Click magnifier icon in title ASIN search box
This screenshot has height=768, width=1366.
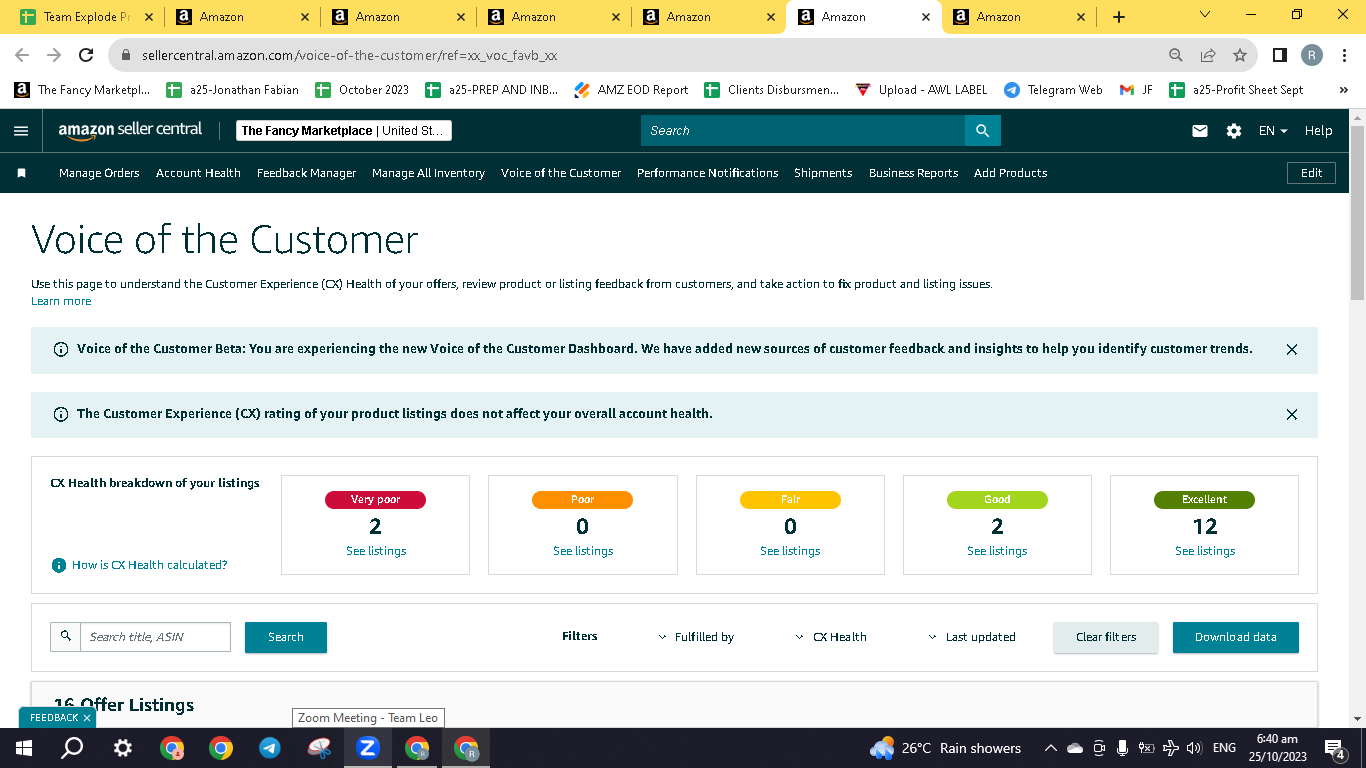click(x=66, y=636)
